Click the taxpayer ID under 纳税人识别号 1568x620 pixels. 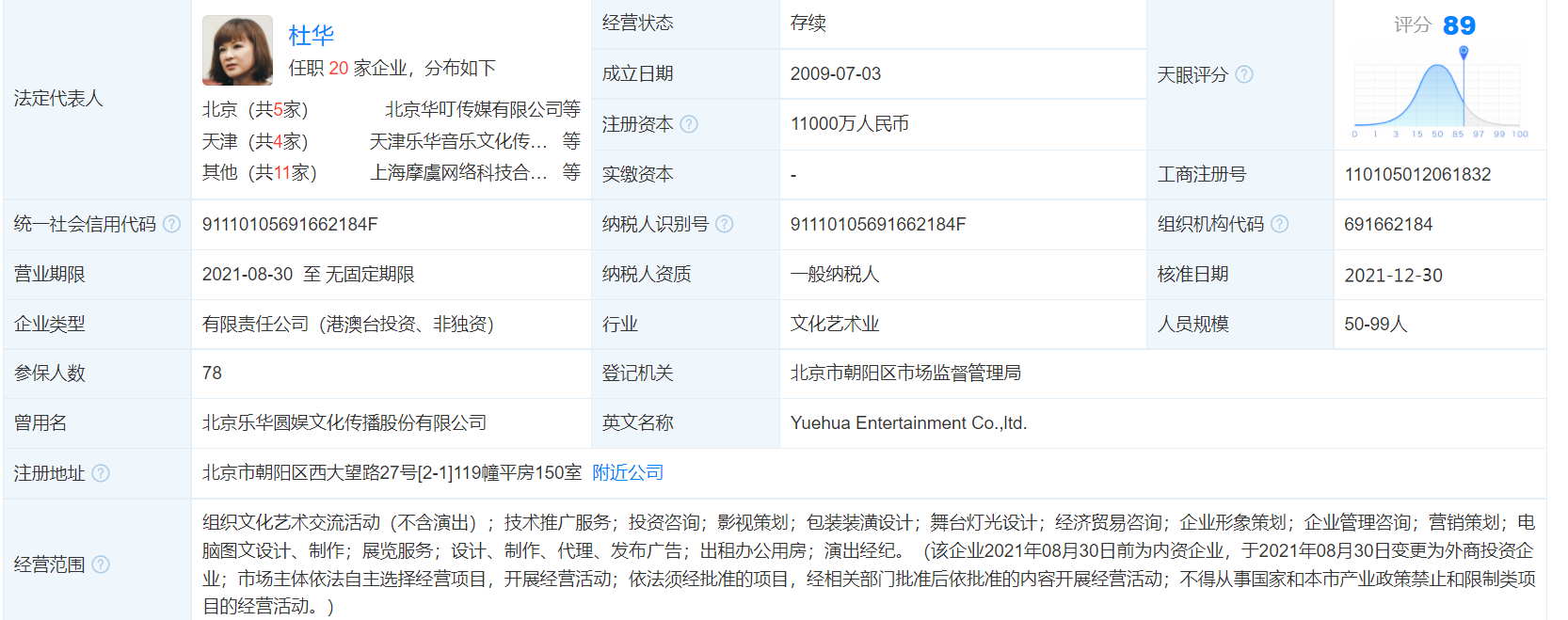pos(878,224)
